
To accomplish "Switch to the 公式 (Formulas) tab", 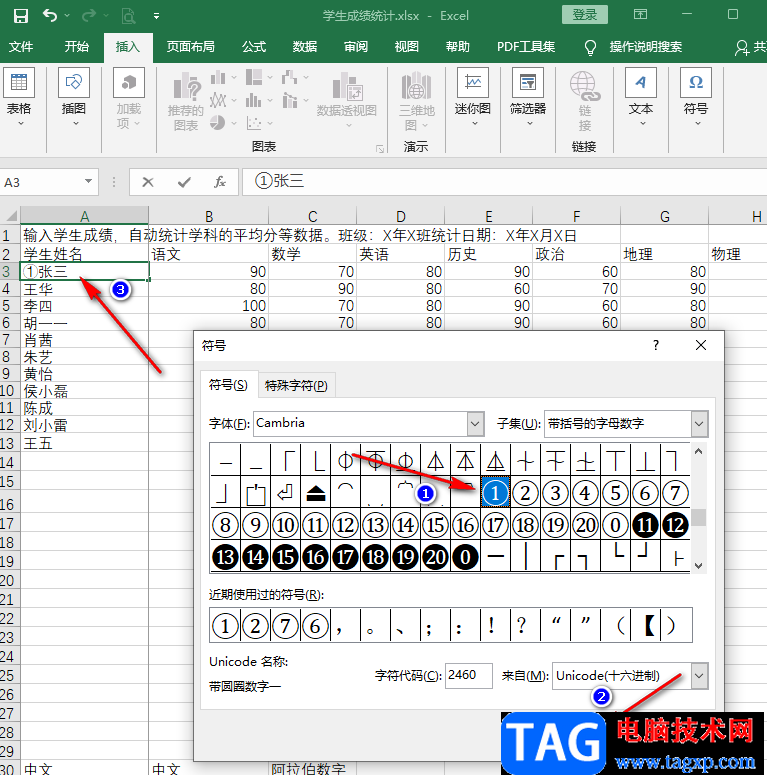I will [x=254, y=47].
